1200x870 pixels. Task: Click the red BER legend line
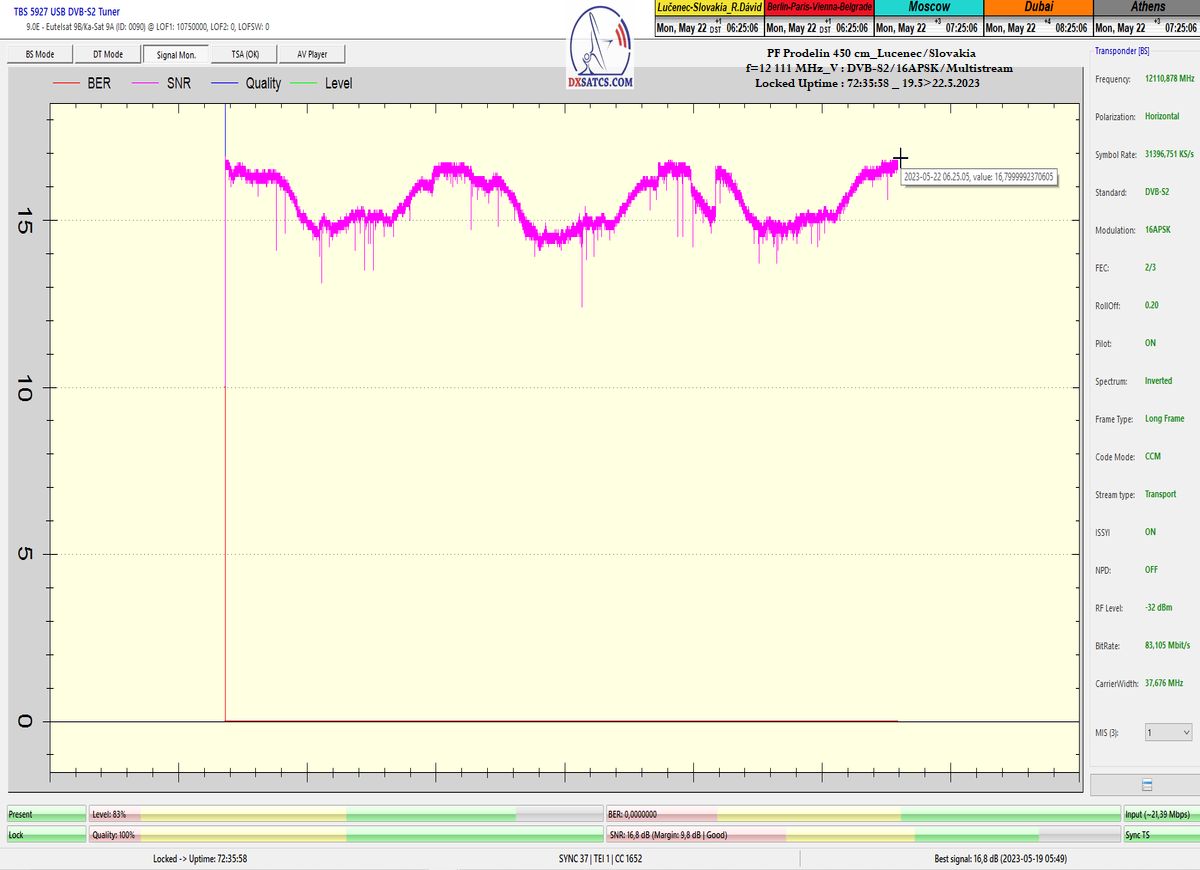[66, 83]
